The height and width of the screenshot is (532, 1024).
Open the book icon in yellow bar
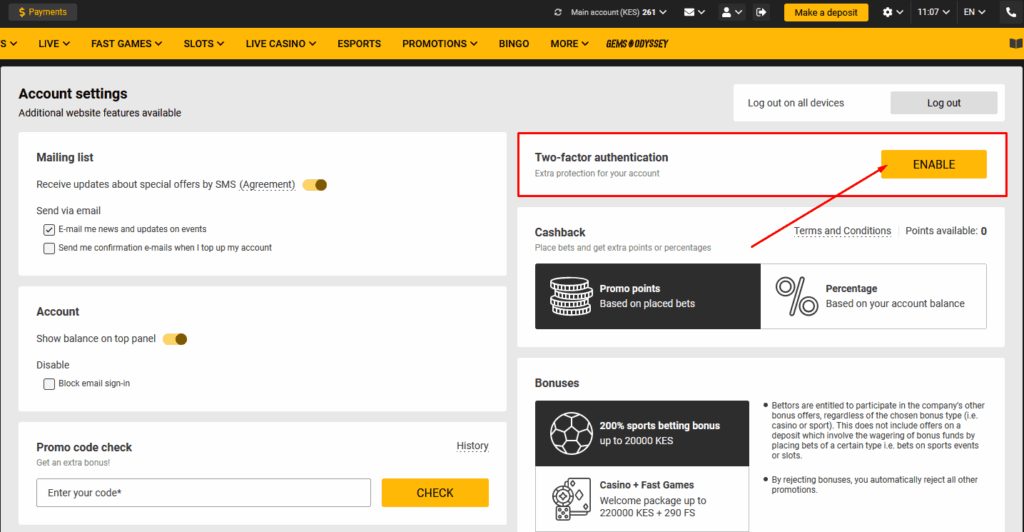[x=1016, y=44]
